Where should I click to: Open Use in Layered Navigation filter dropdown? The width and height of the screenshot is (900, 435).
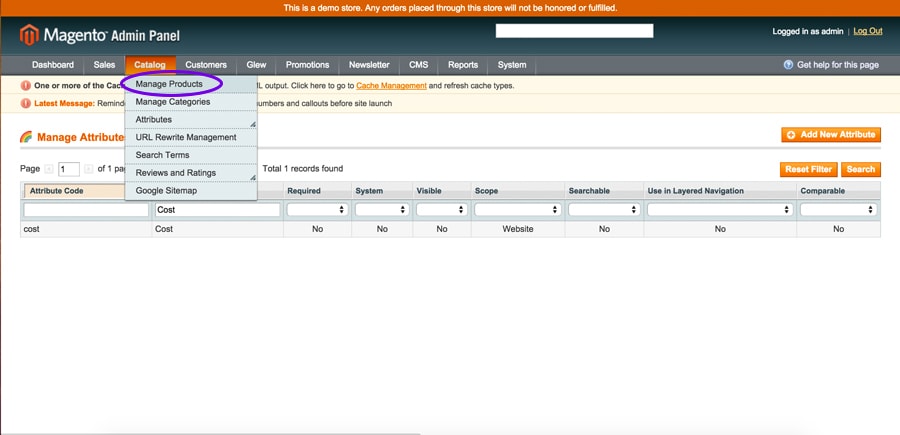click(720, 210)
